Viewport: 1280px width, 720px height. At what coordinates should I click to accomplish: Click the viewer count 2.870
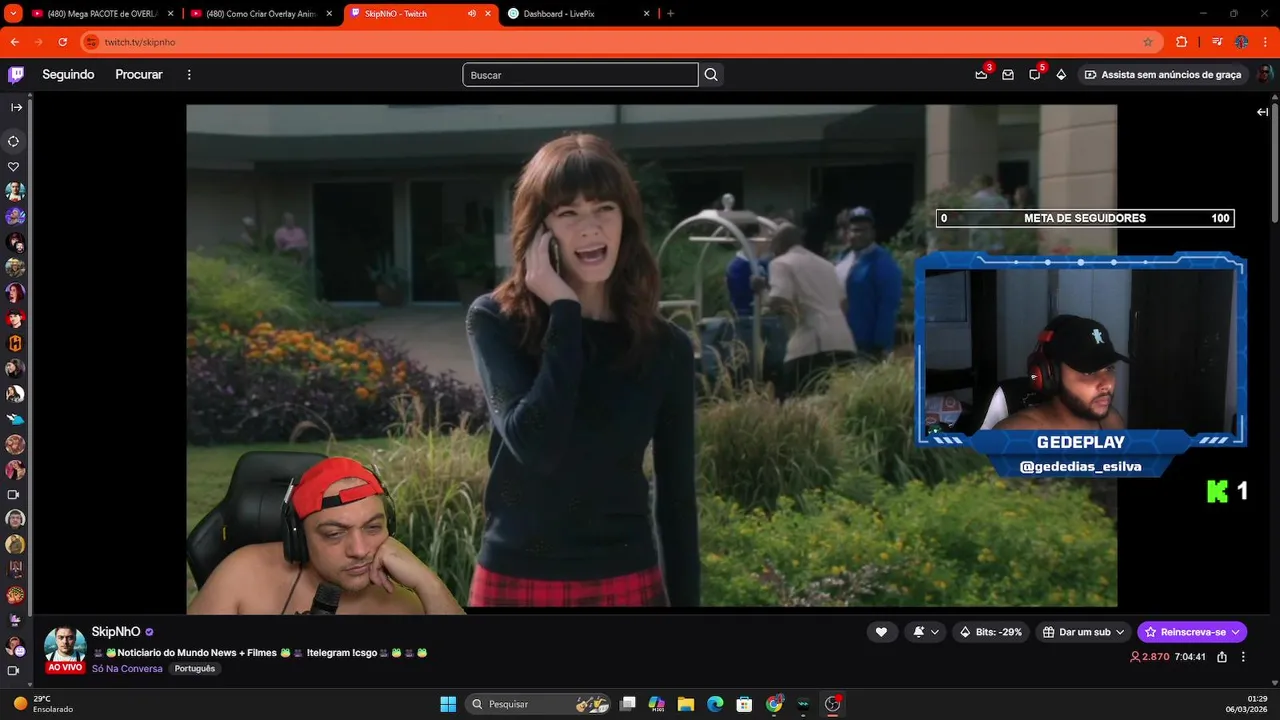[1149, 657]
